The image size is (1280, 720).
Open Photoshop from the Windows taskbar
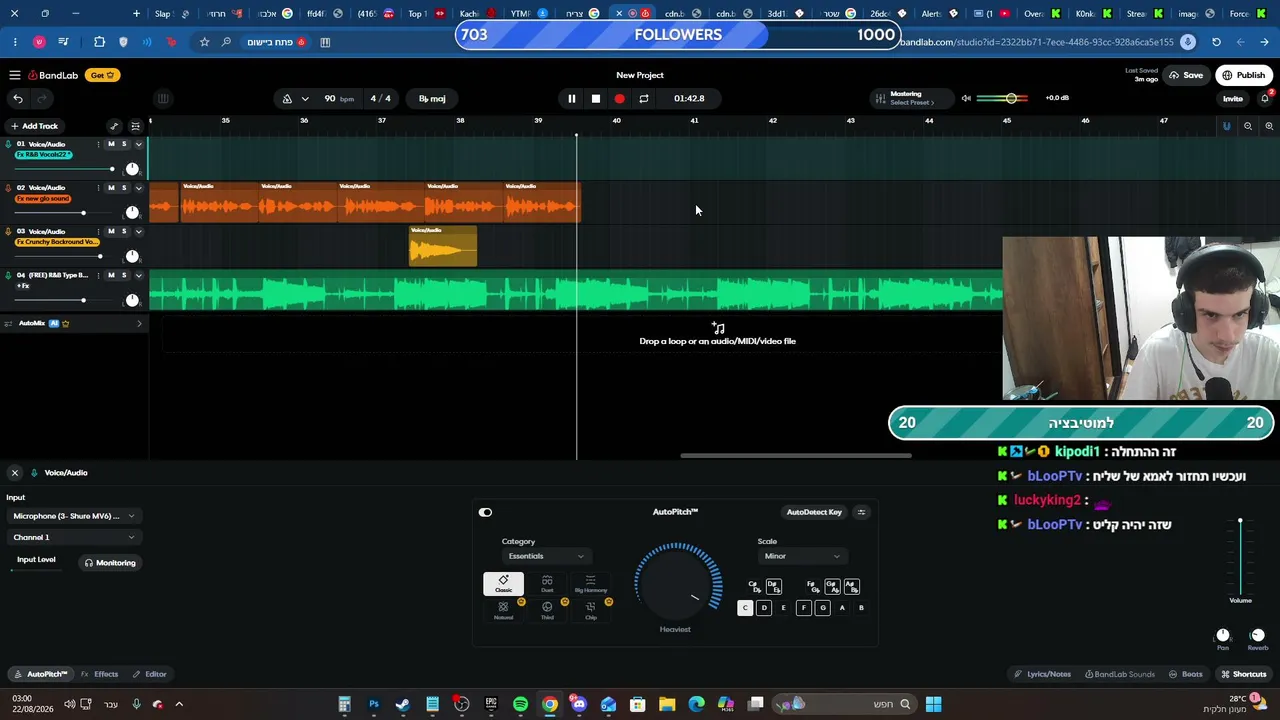pyautogui.click(x=374, y=704)
